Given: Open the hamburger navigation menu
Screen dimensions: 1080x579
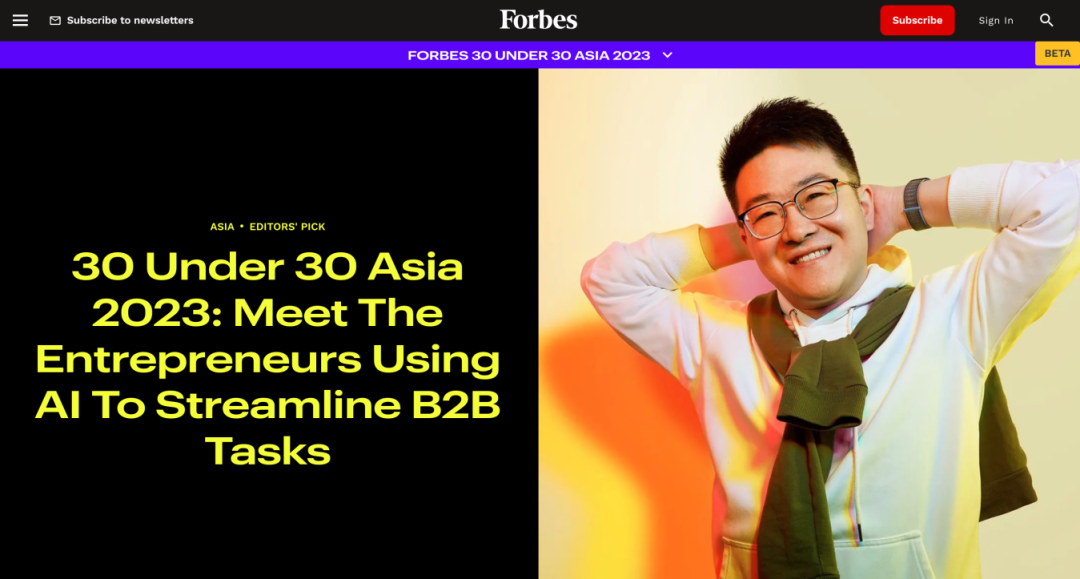Looking at the screenshot, I should point(20,20).
